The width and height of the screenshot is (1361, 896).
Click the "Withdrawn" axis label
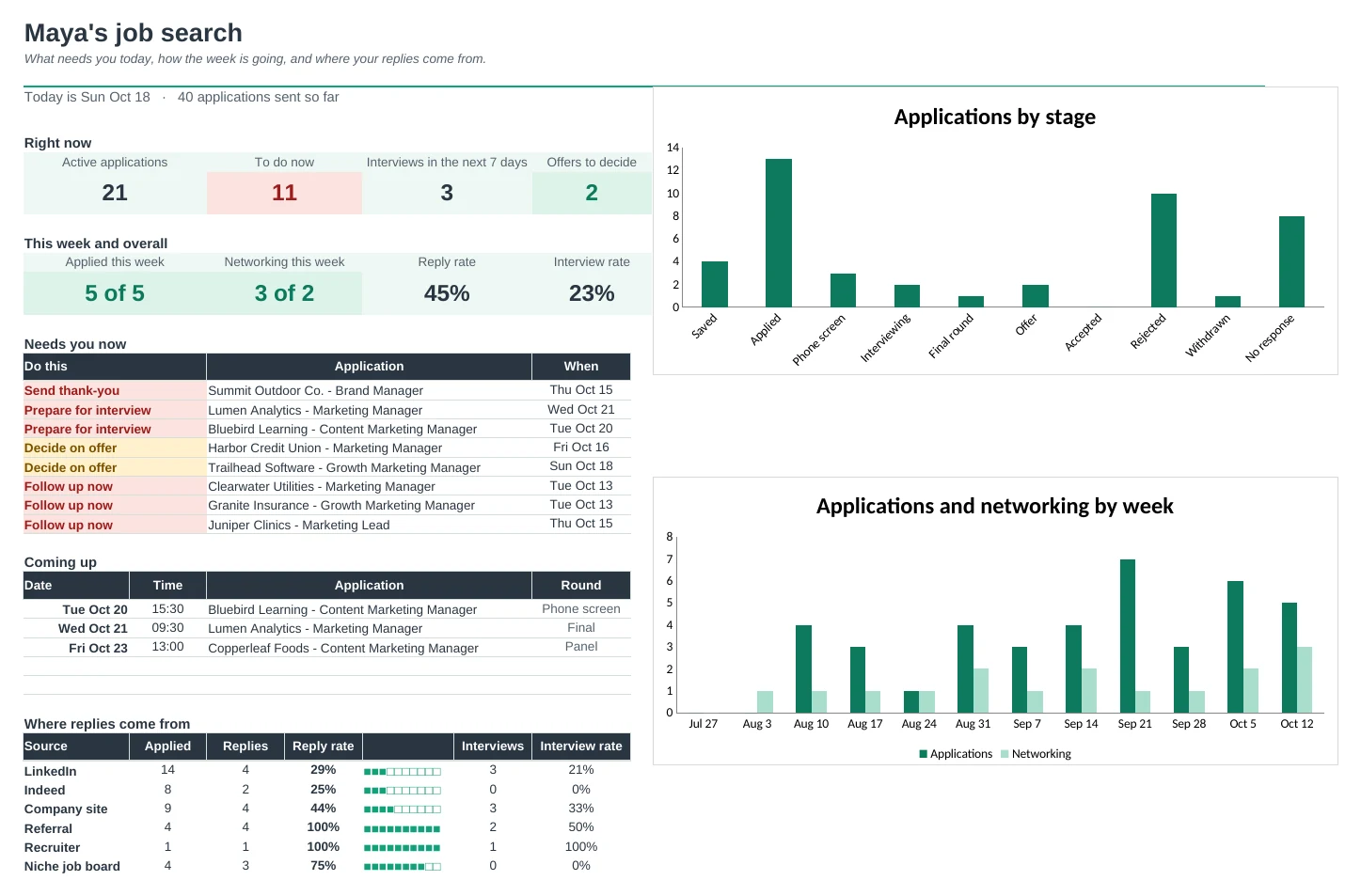tap(1208, 336)
